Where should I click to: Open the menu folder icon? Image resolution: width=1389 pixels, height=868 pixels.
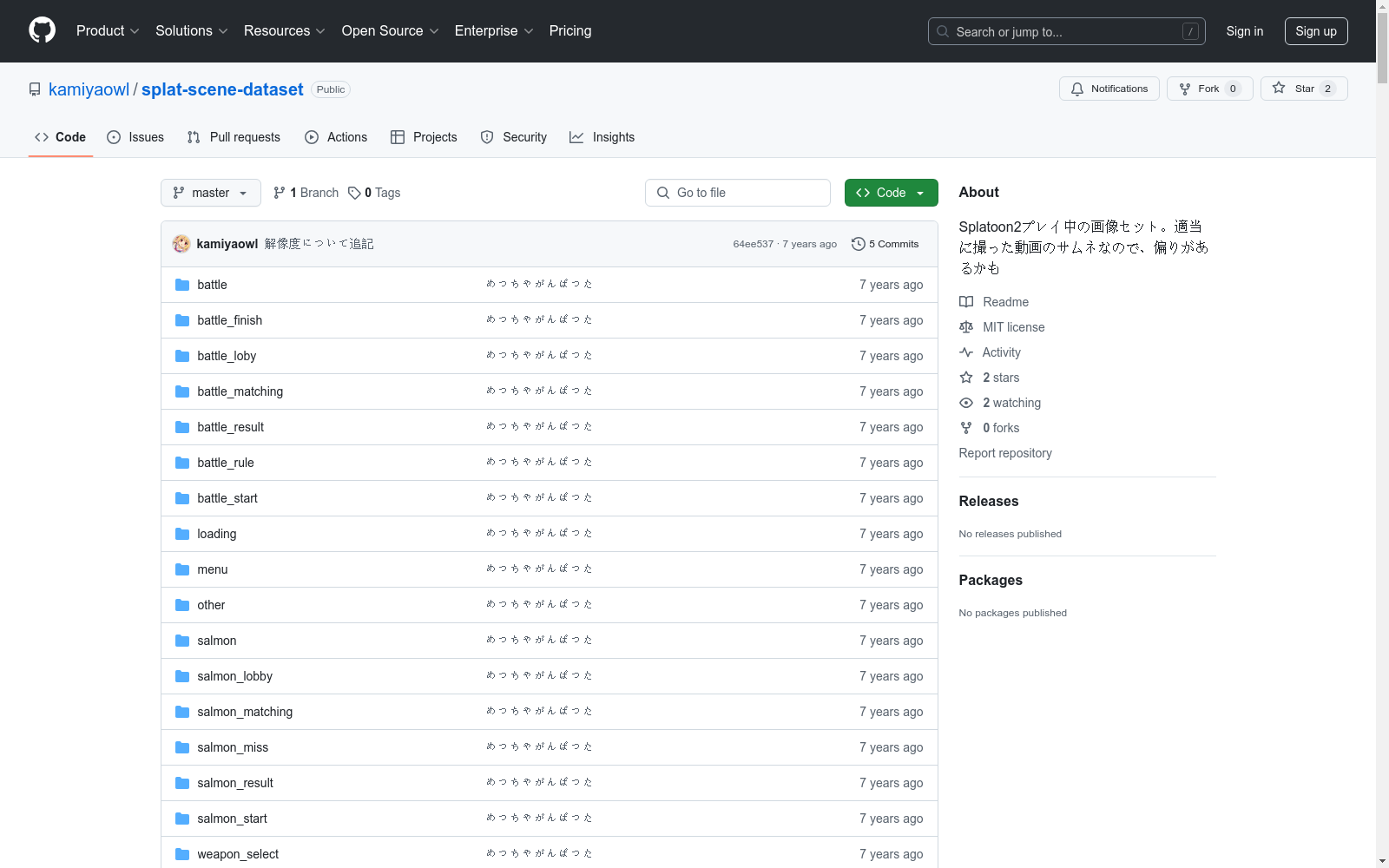click(x=182, y=569)
